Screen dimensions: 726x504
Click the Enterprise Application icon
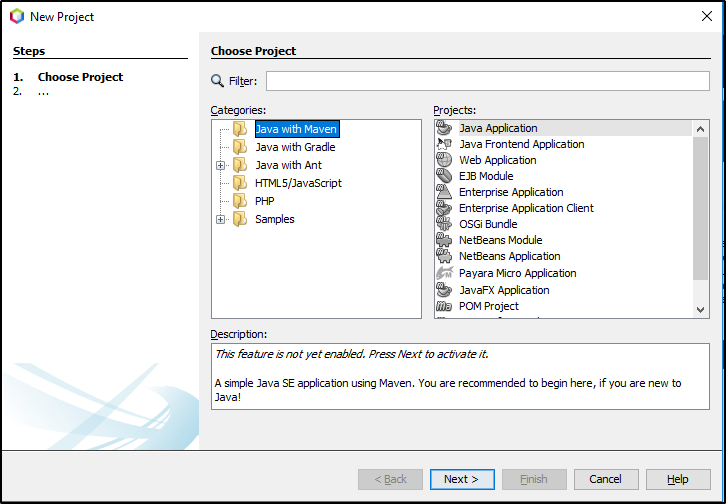[x=444, y=192]
